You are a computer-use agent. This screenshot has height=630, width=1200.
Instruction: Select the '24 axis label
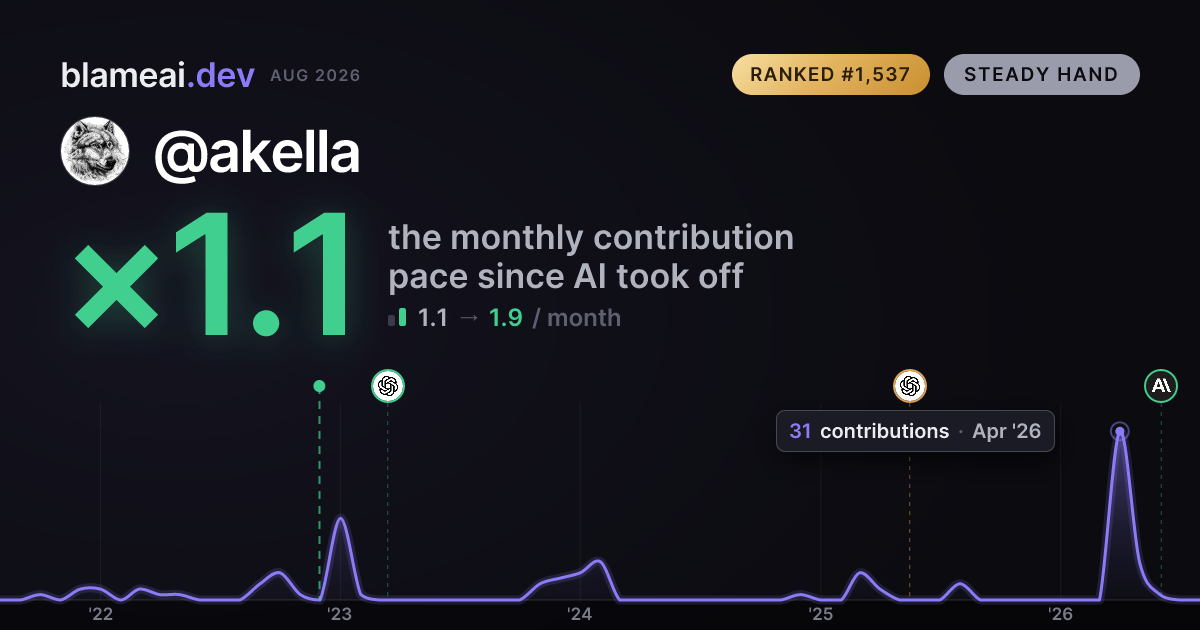coord(580,613)
